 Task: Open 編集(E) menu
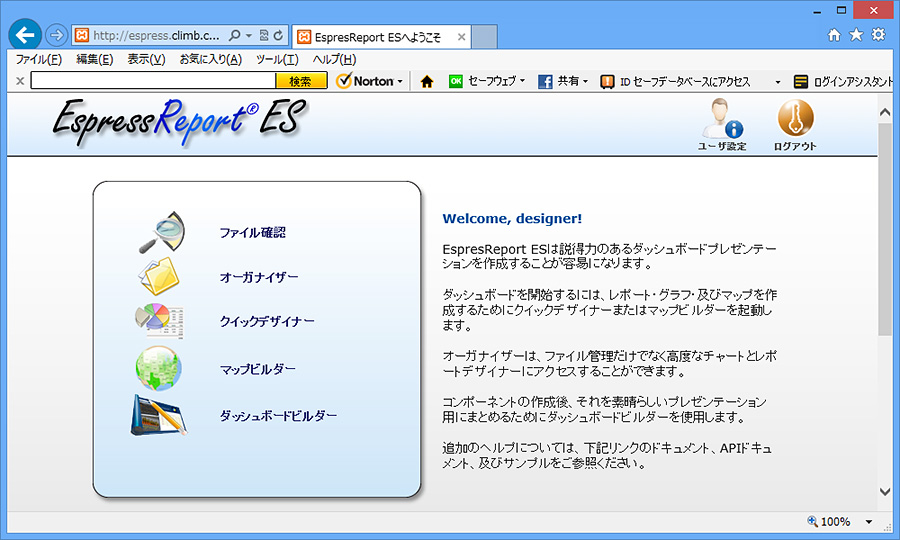pos(95,59)
